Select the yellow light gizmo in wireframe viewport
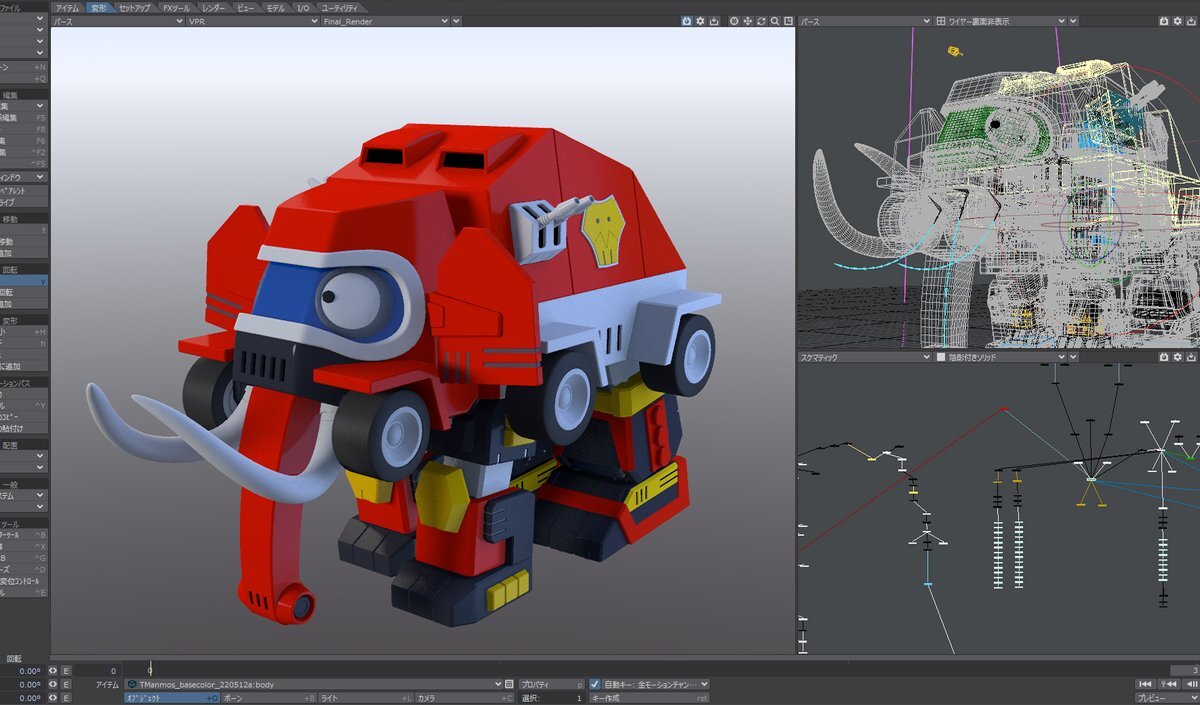 (x=954, y=50)
